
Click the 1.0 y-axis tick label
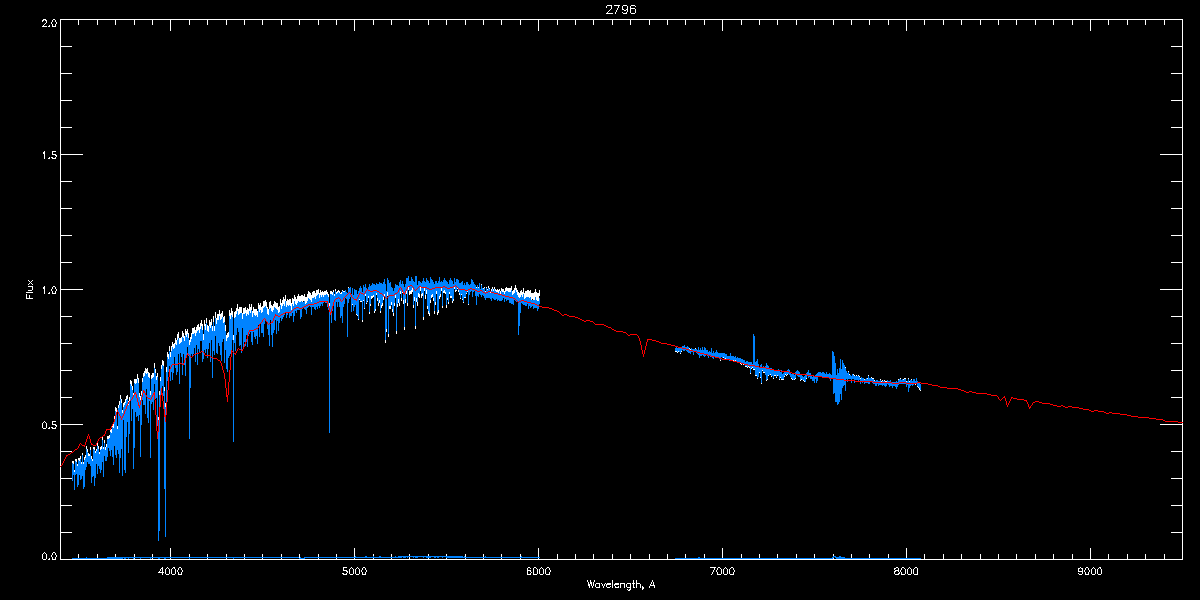point(47,290)
